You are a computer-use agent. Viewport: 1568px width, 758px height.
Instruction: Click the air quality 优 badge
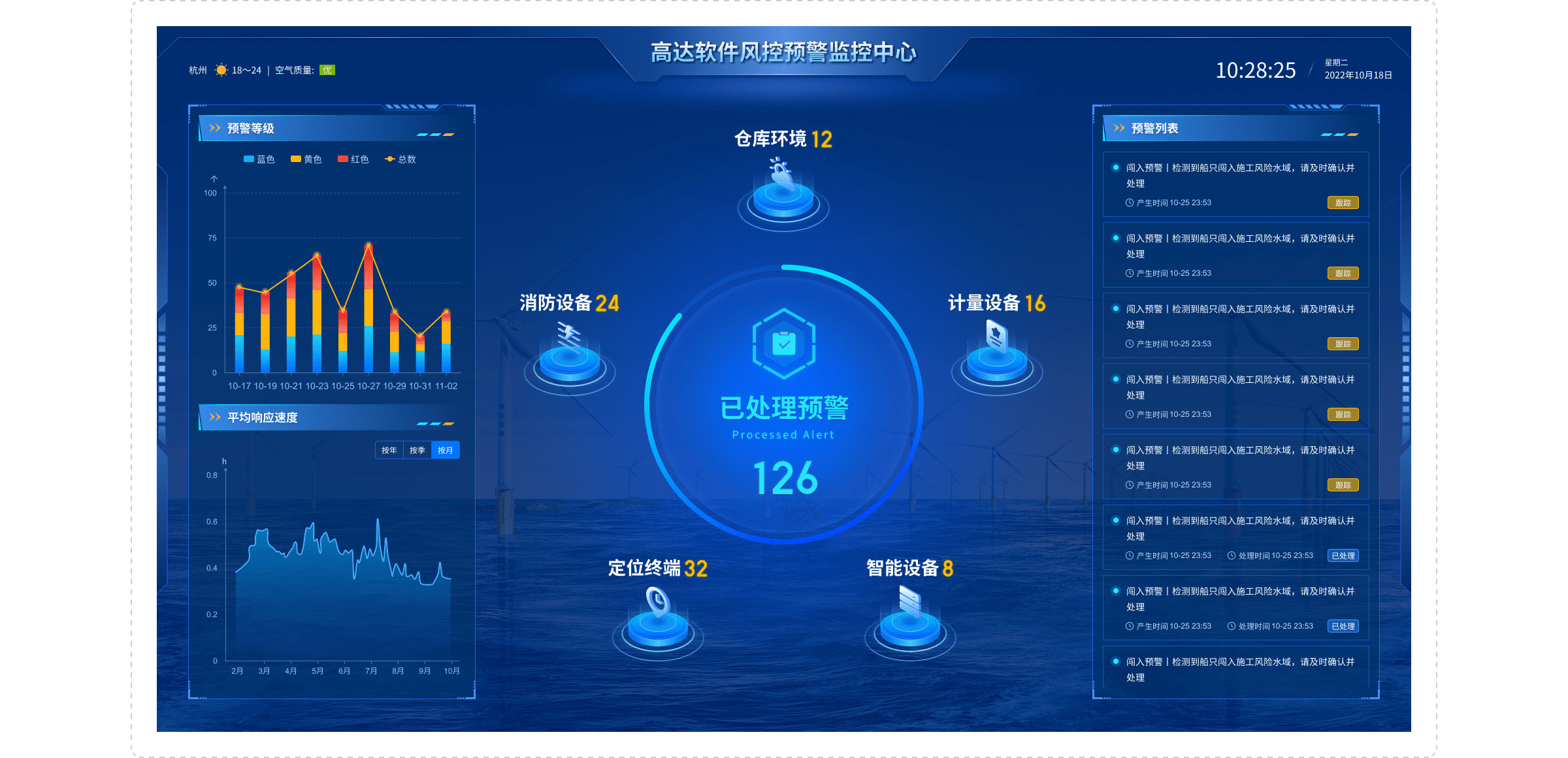click(327, 70)
